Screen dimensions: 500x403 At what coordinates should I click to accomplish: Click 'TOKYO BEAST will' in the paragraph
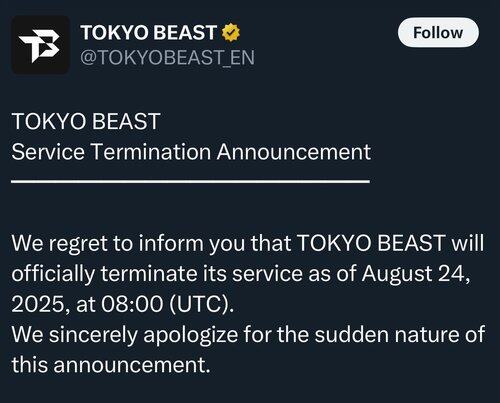tap(390, 243)
